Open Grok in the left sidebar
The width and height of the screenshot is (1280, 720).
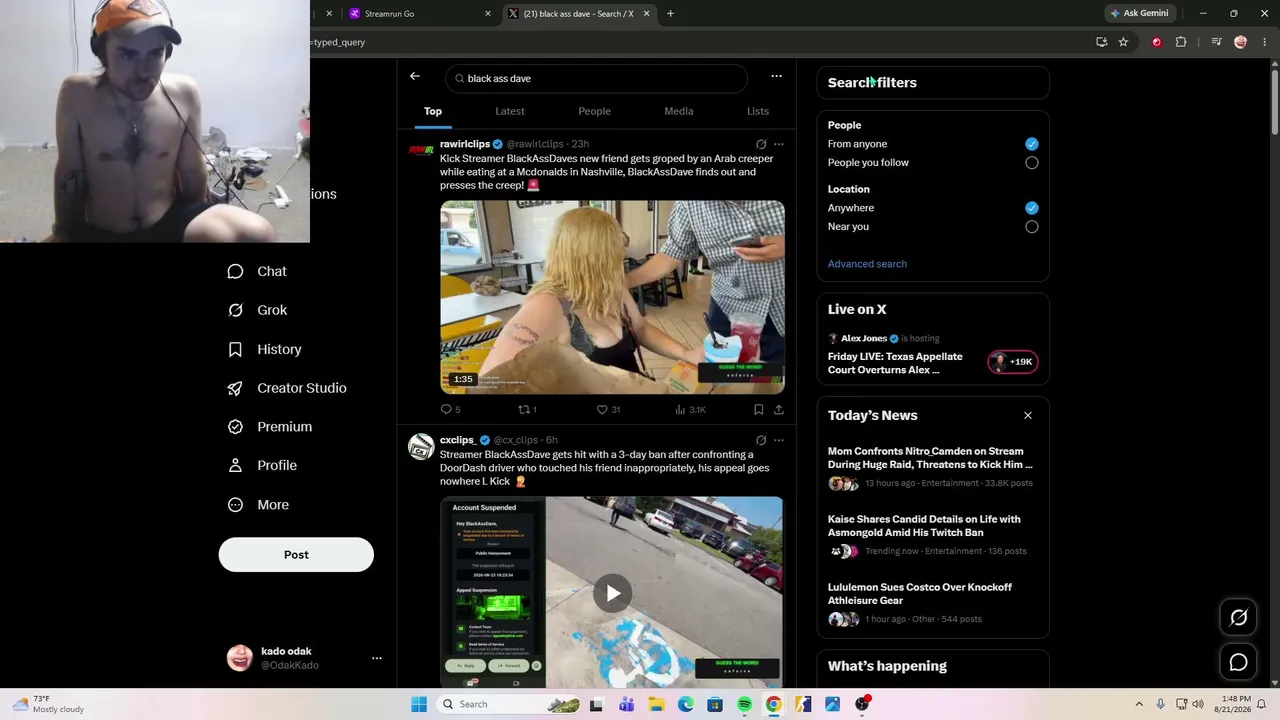tap(257, 310)
